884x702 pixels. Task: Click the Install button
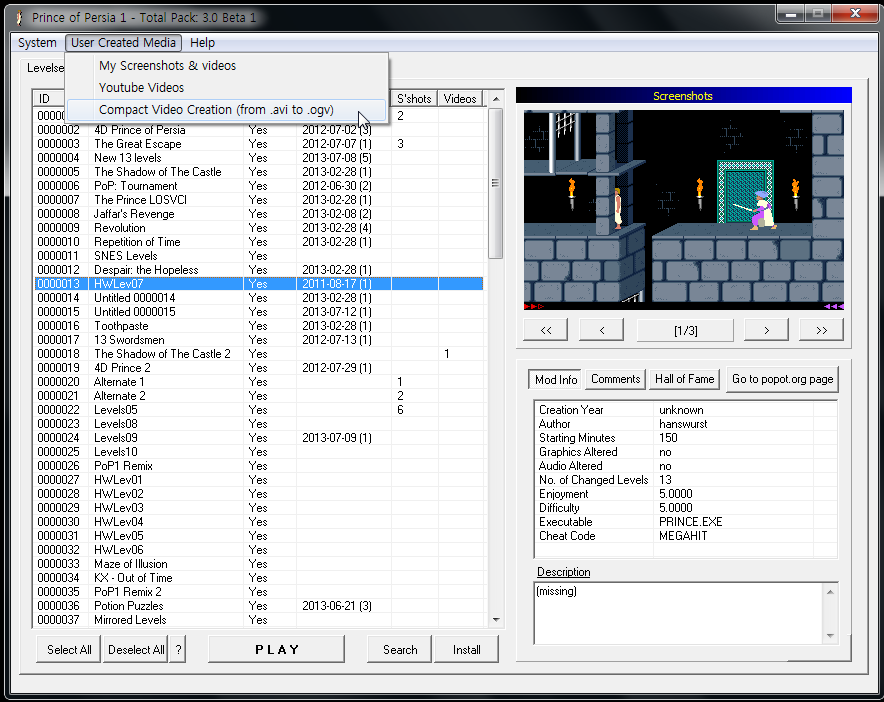point(467,650)
